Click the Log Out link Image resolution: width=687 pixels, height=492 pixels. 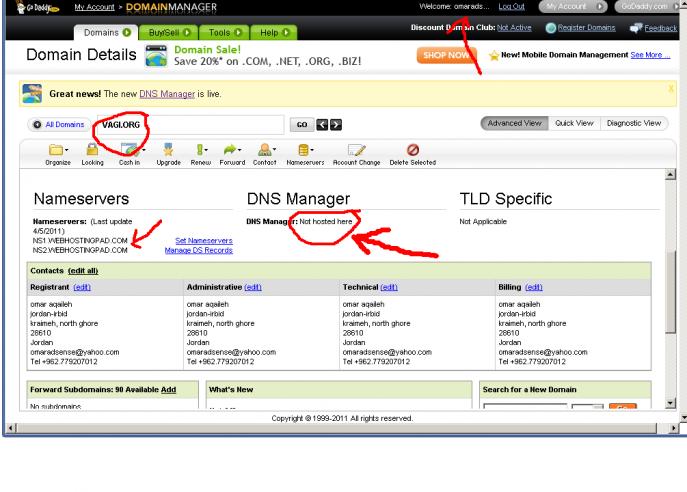pos(511,7)
